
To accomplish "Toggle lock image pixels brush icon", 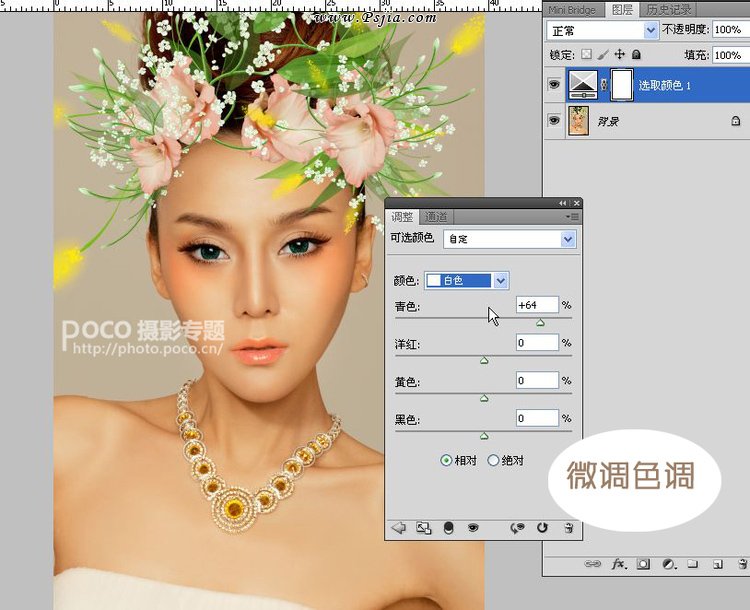I will point(603,54).
